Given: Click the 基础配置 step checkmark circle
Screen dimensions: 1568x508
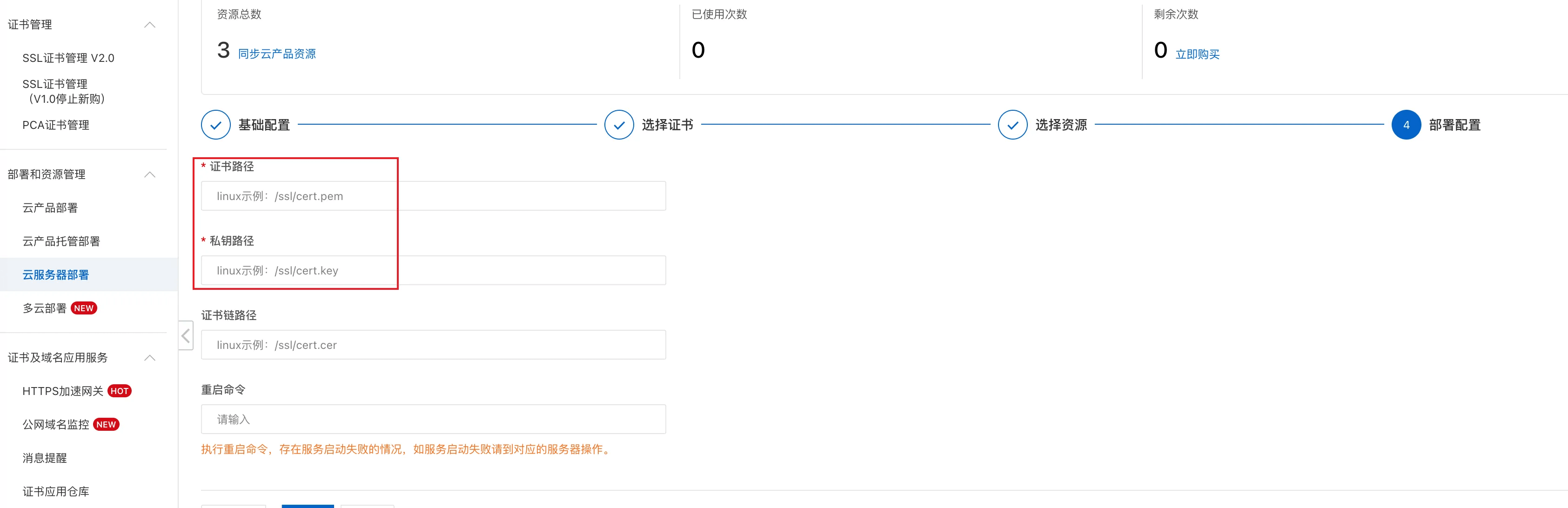Looking at the screenshot, I should pyautogui.click(x=215, y=125).
